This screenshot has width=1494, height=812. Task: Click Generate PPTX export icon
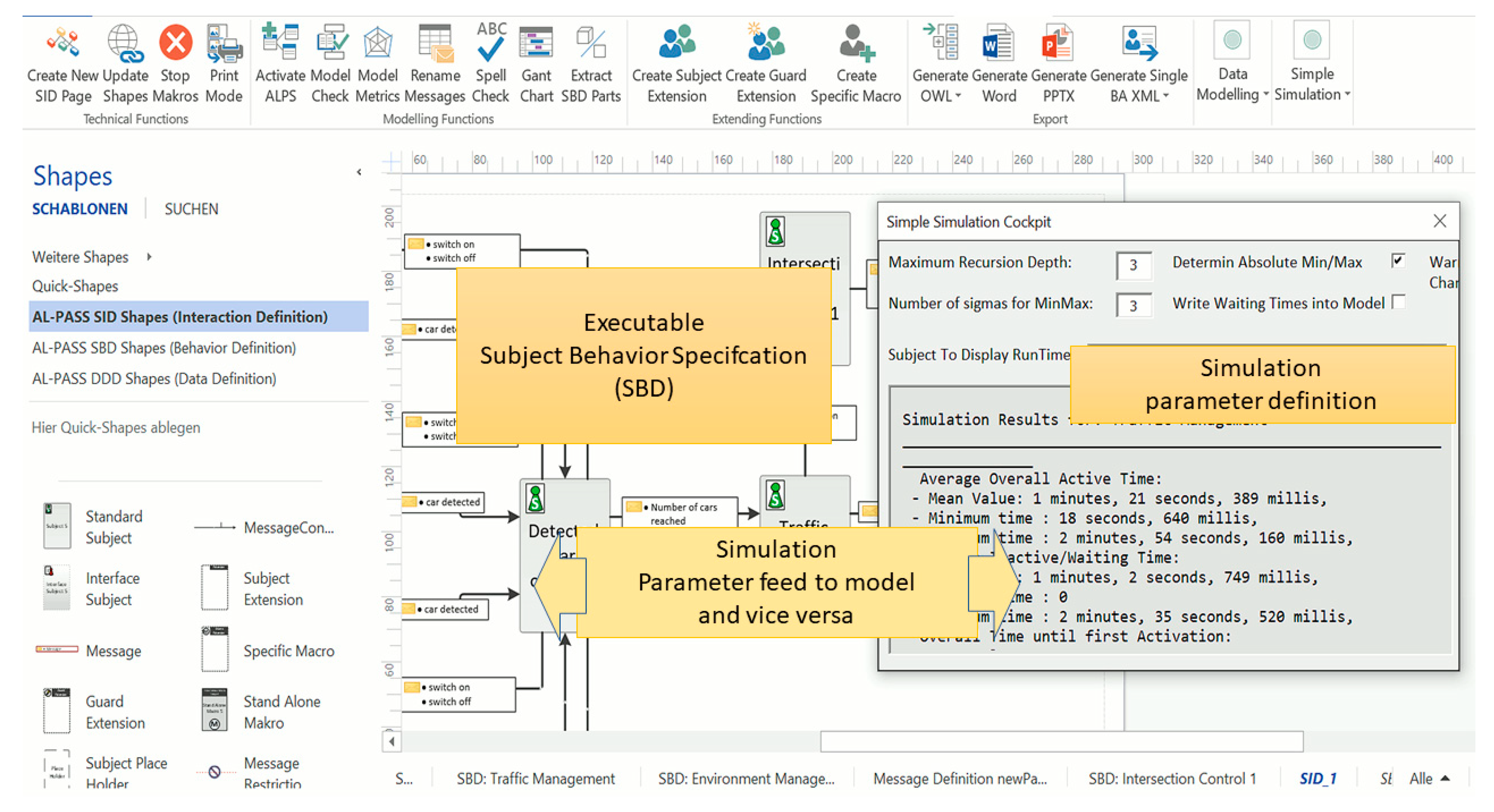tap(1058, 44)
